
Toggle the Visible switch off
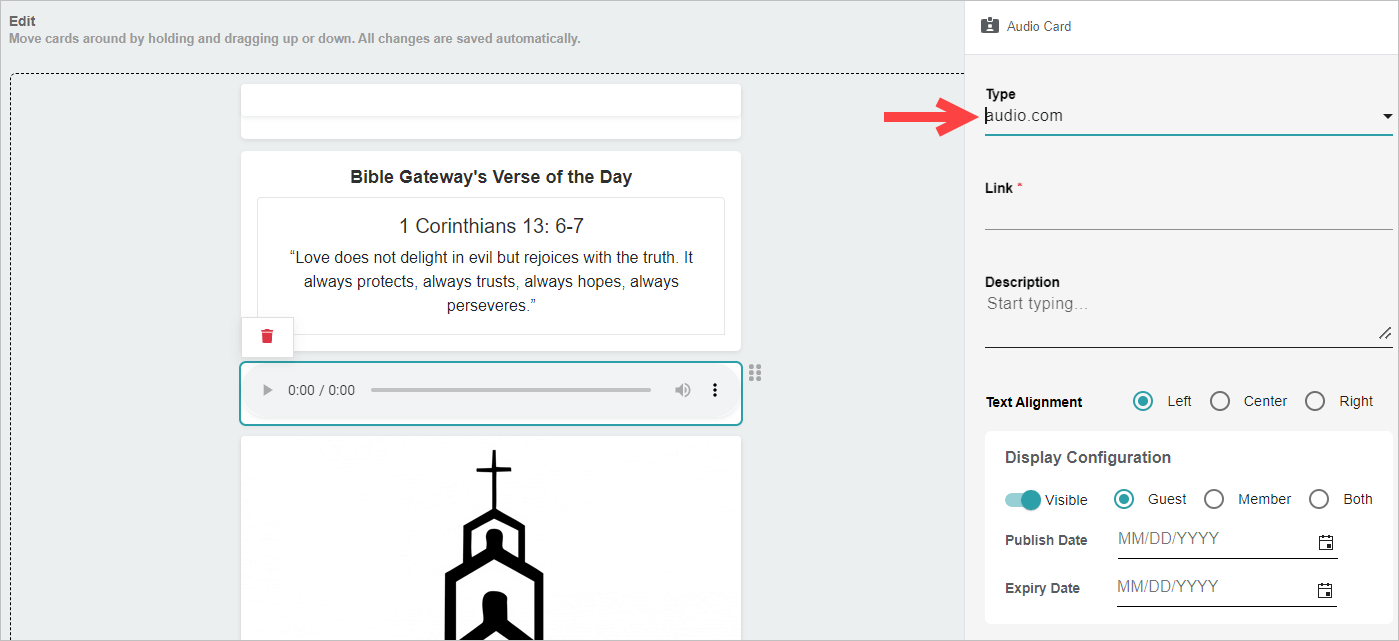(x=1023, y=500)
